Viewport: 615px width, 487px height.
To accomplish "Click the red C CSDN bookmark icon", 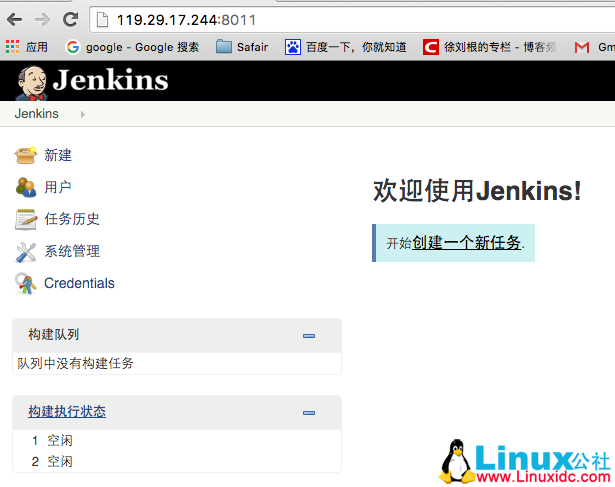I will (x=431, y=47).
